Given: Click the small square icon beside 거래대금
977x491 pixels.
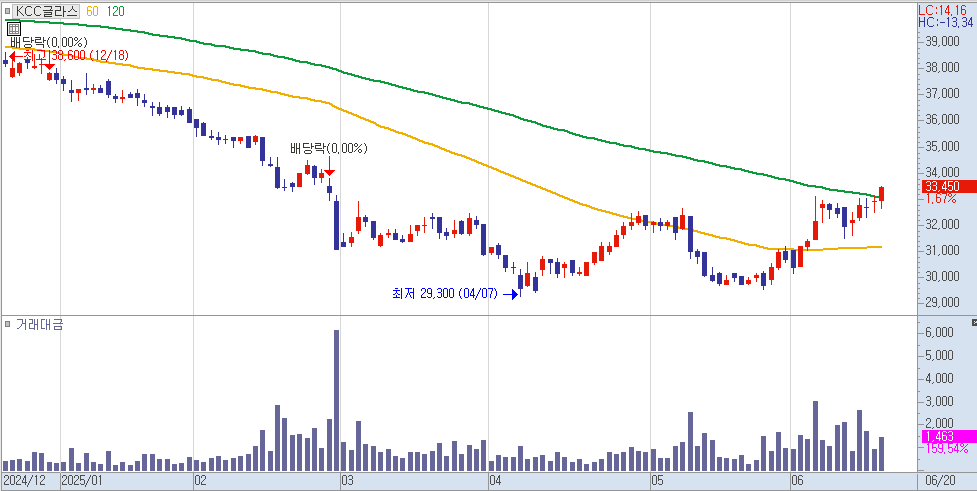Looking at the screenshot, I should click(x=7, y=324).
